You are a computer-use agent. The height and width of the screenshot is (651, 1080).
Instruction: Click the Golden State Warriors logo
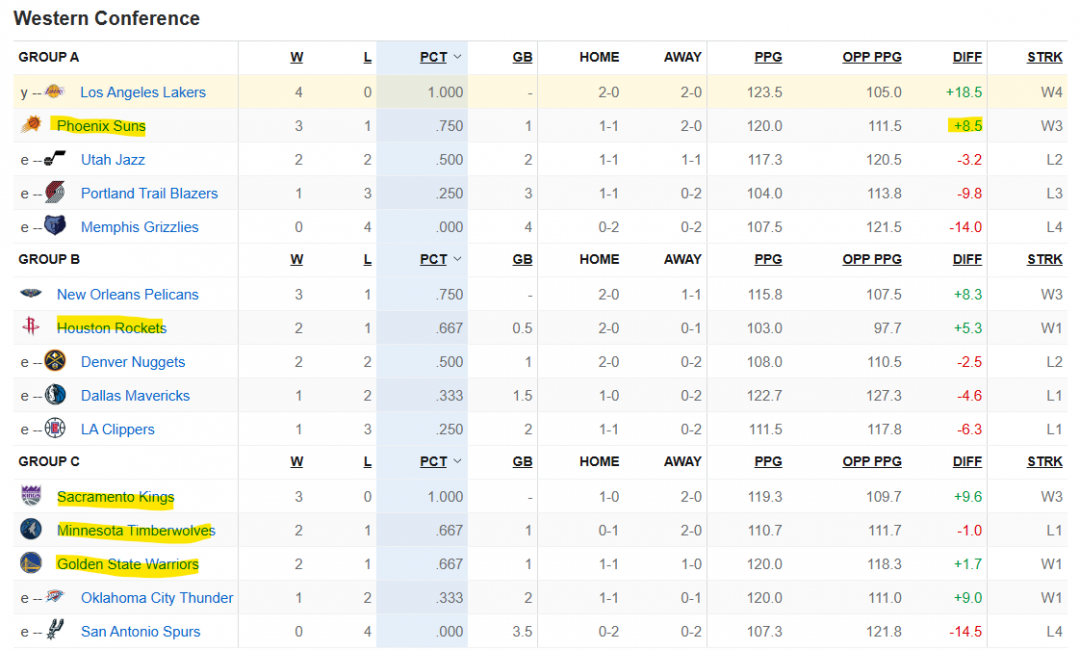coord(31,563)
